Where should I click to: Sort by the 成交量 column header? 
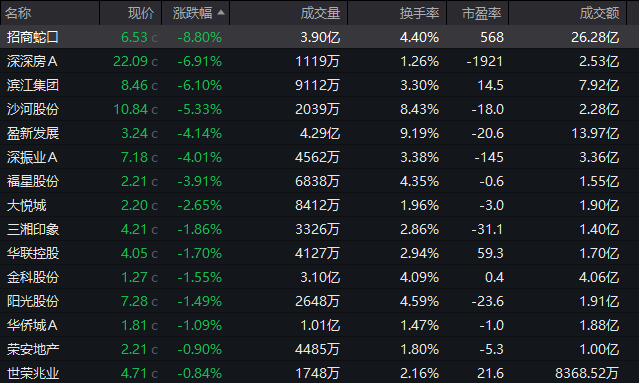[320, 13]
